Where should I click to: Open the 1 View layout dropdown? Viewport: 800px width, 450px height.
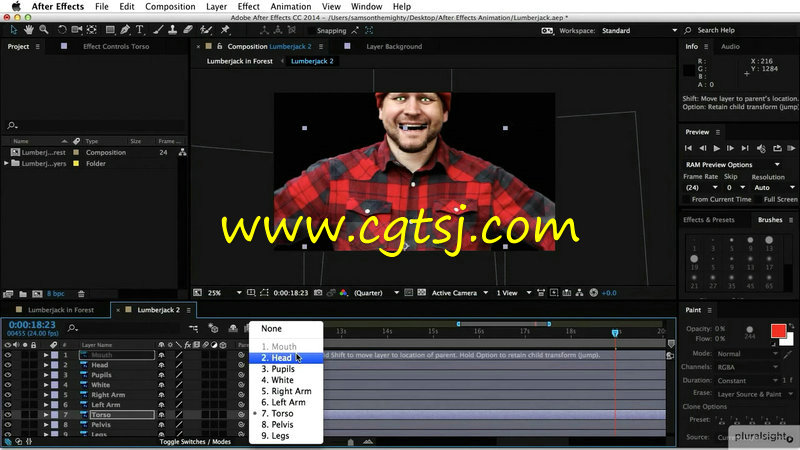coord(514,293)
